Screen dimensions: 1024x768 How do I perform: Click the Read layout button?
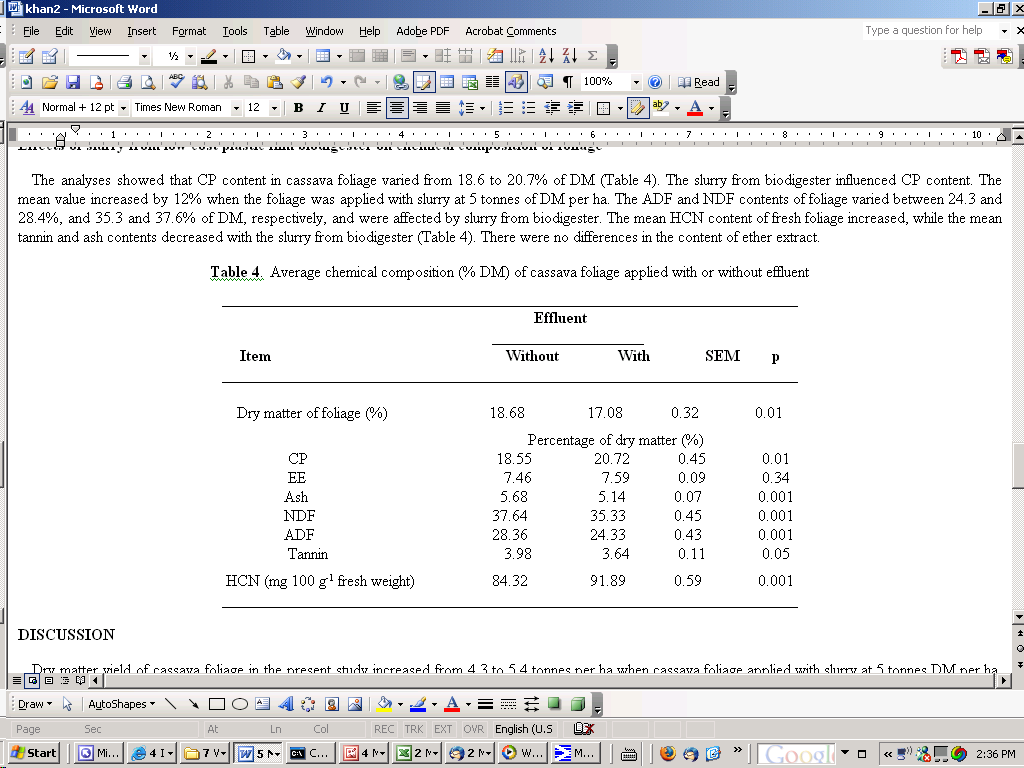point(699,82)
